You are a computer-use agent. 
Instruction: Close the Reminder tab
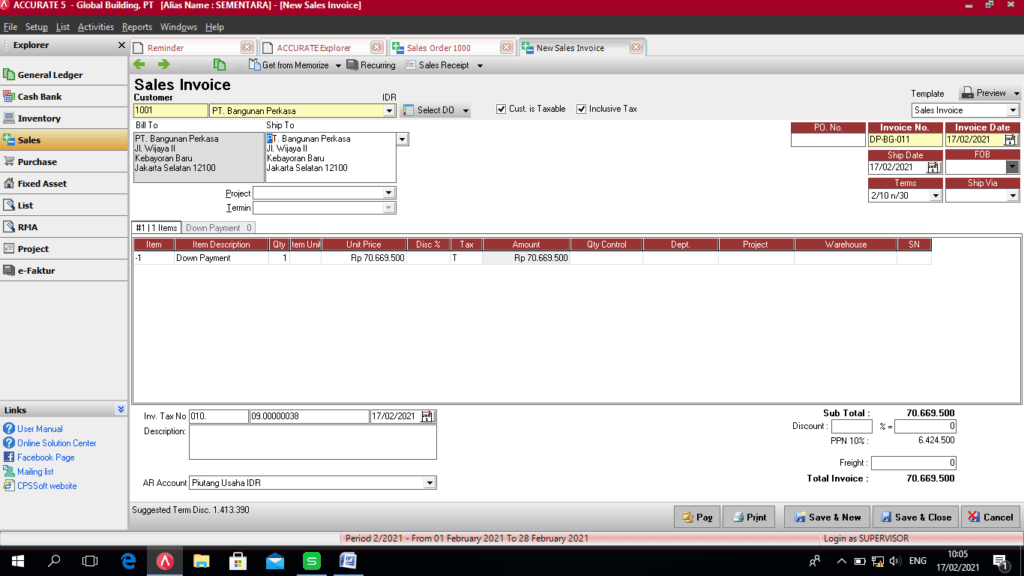click(247, 47)
